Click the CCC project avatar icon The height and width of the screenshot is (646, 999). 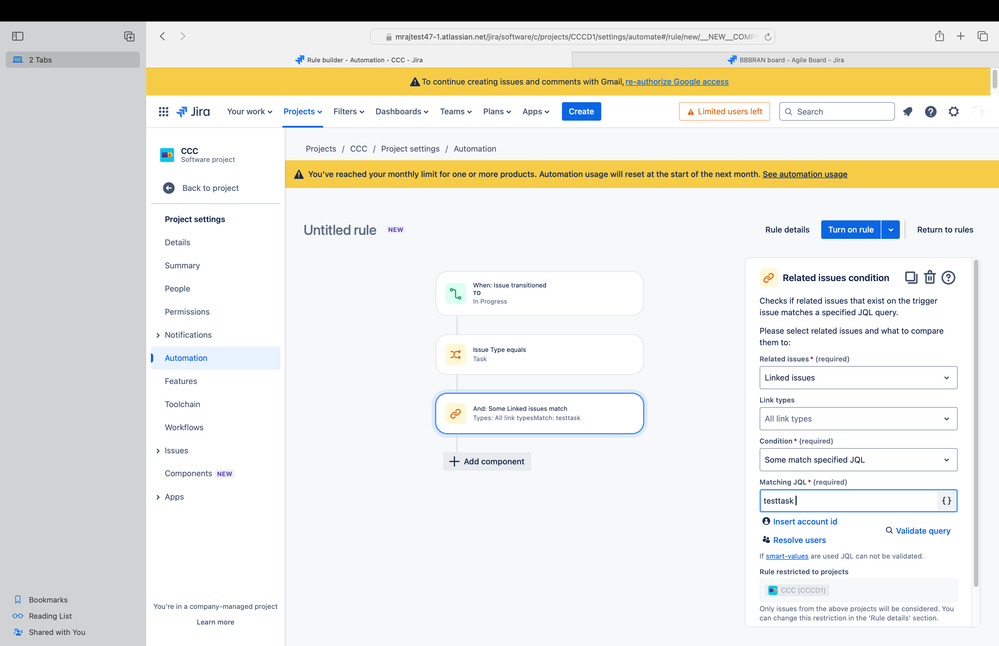tap(167, 155)
